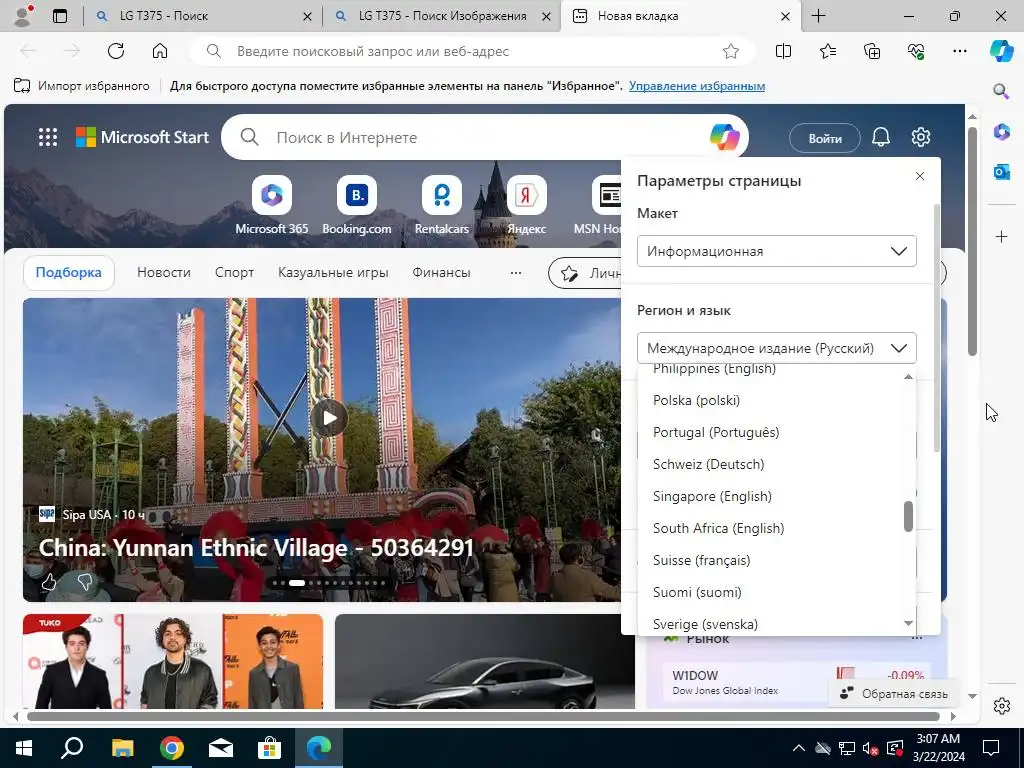Open the Microsoft Start app launcher grid
This screenshot has width=1024, height=768.
pos(48,137)
